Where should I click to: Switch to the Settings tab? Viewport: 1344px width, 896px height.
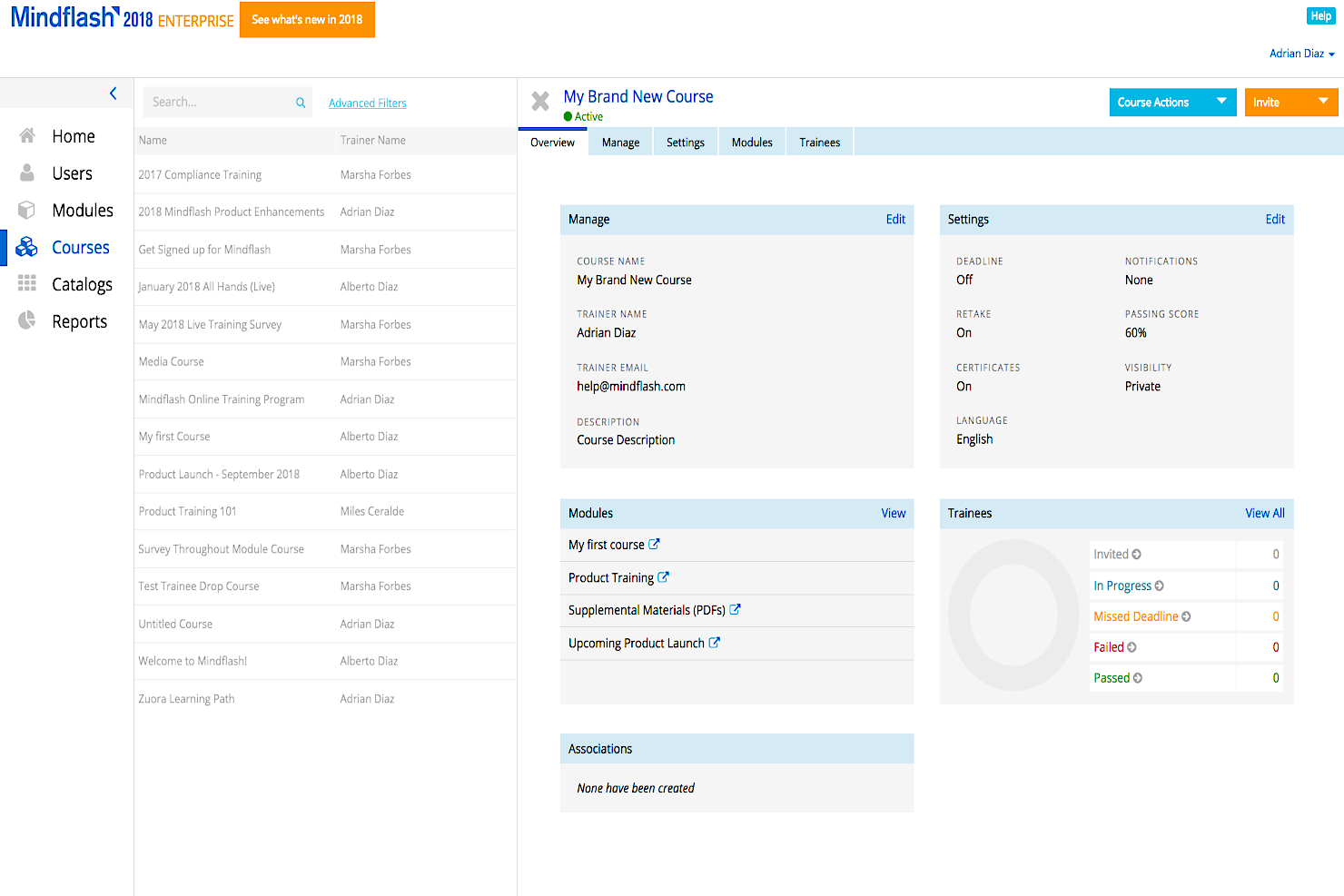click(686, 143)
